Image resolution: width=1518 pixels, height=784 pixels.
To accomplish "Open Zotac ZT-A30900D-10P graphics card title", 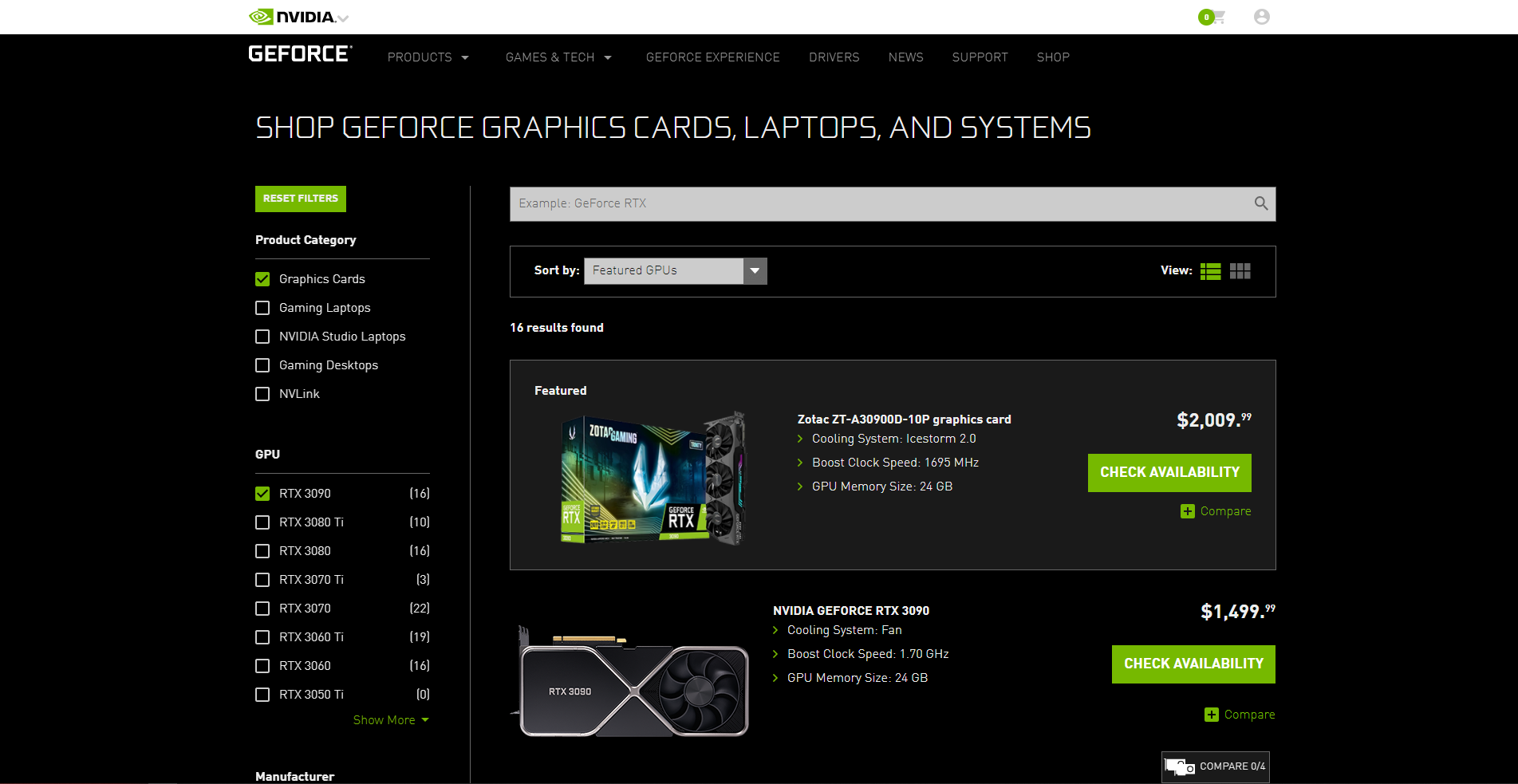I will [x=904, y=420].
